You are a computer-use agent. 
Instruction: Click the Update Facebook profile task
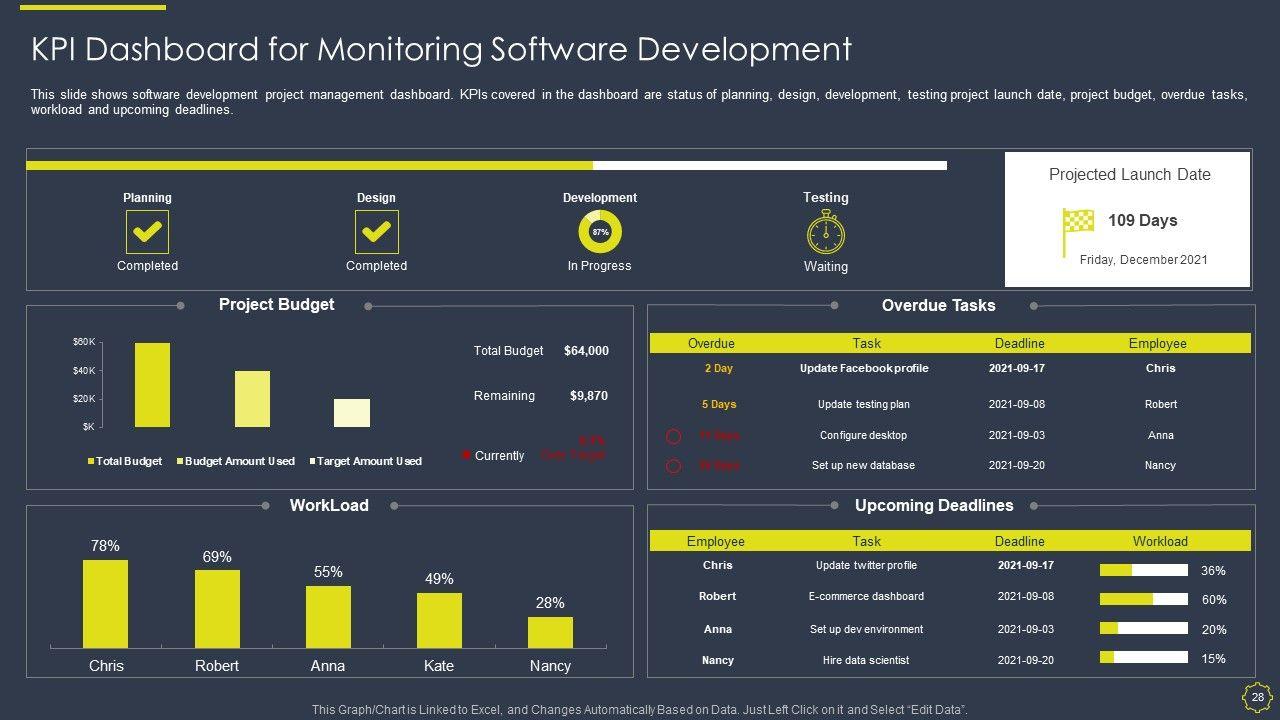864,369
